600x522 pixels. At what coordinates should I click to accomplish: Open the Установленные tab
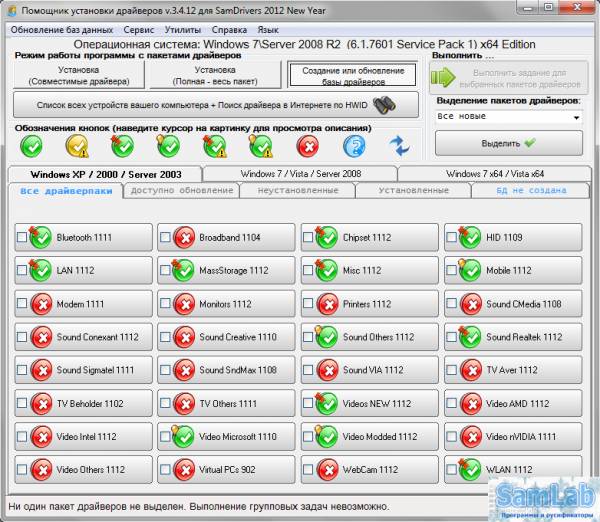tap(413, 191)
